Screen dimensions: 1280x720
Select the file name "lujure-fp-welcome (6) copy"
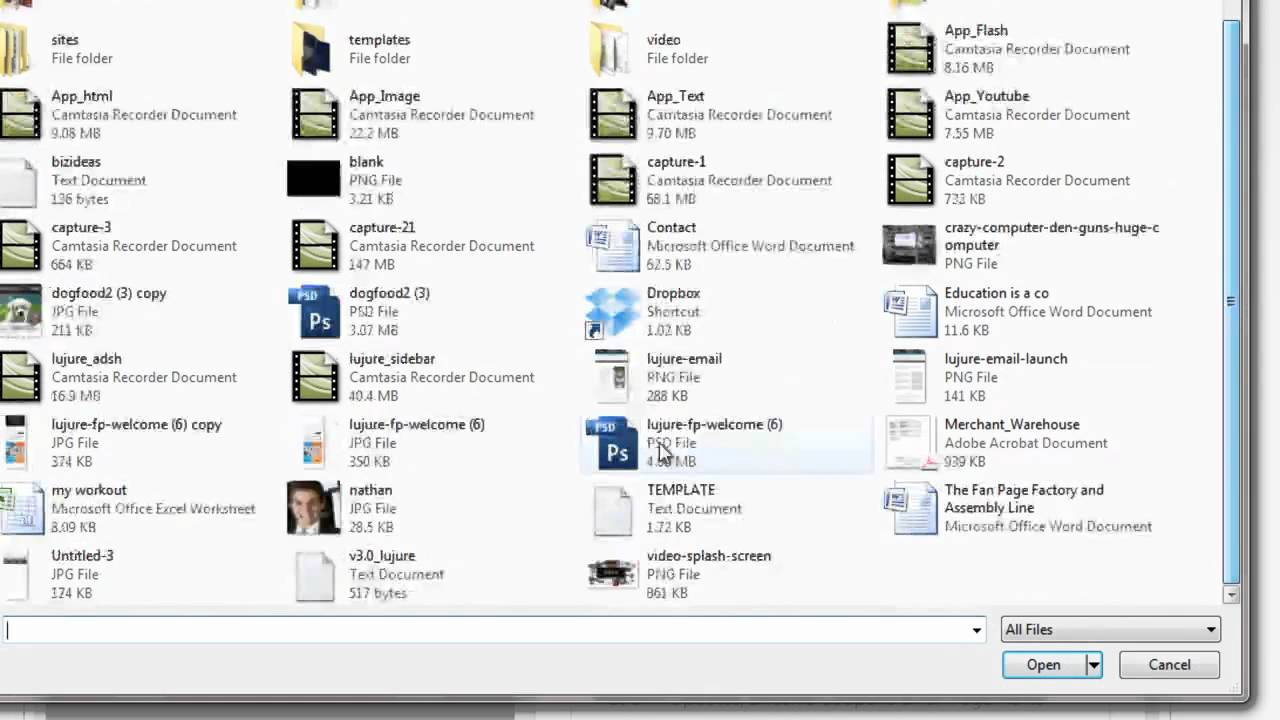coord(137,425)
